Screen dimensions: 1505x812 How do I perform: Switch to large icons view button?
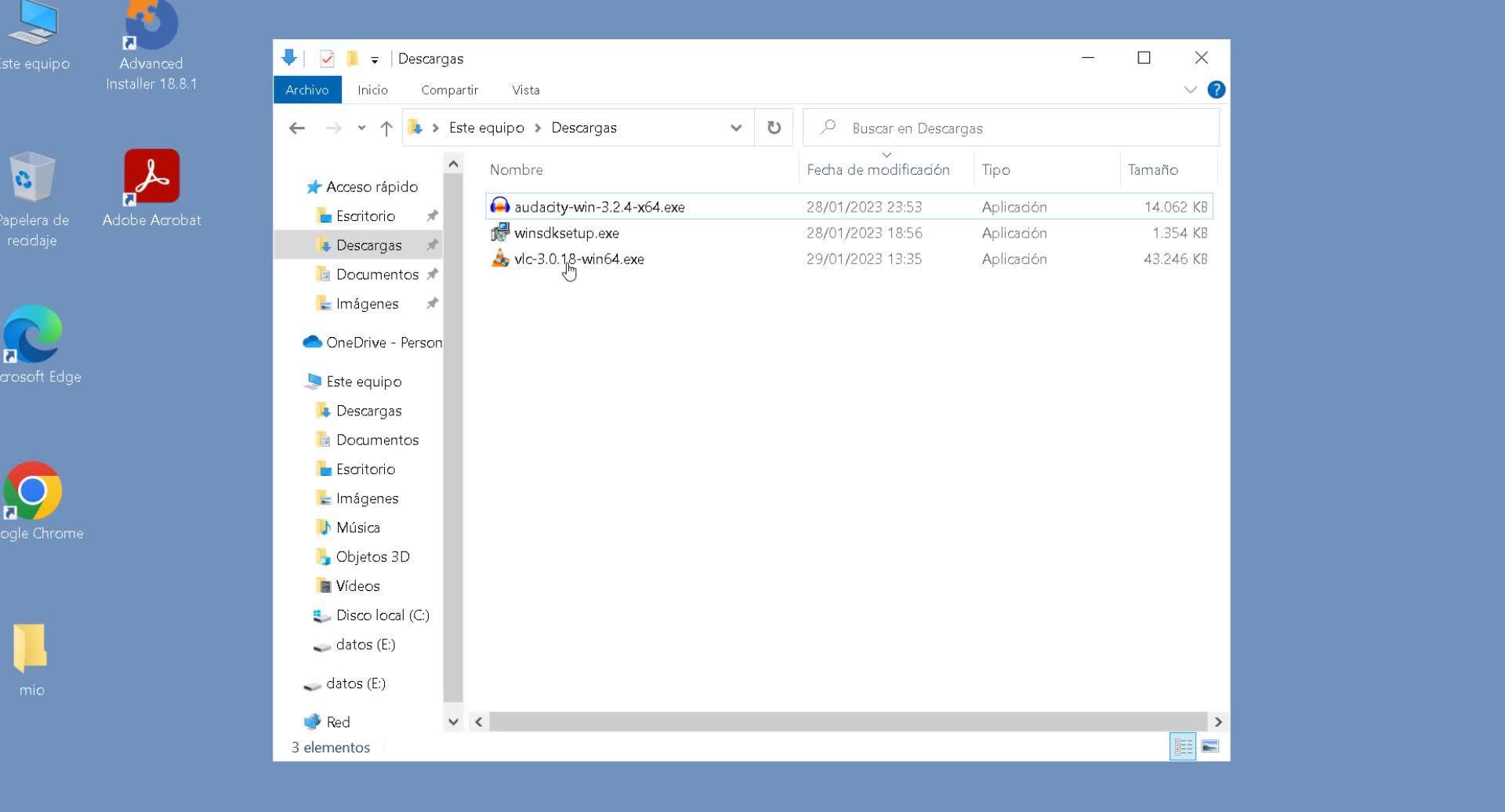[x=1210, y=746]
